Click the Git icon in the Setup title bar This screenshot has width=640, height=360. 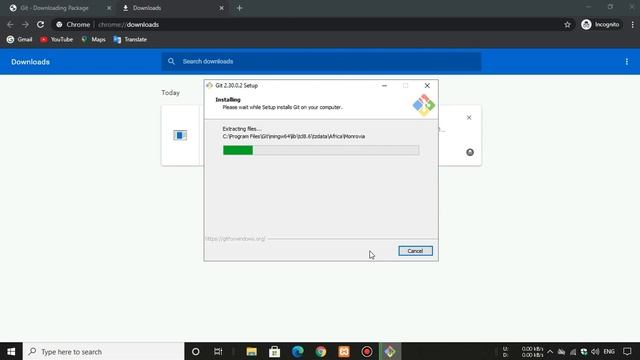point(209,85)
